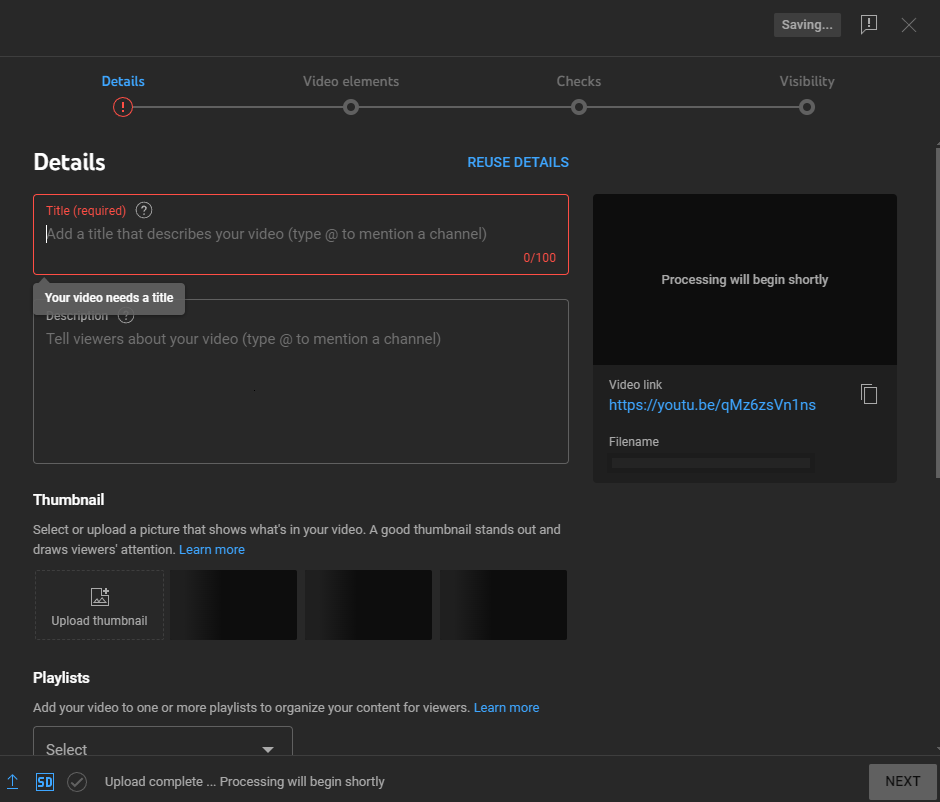Click the video preview processing area

tap(745, 279)
